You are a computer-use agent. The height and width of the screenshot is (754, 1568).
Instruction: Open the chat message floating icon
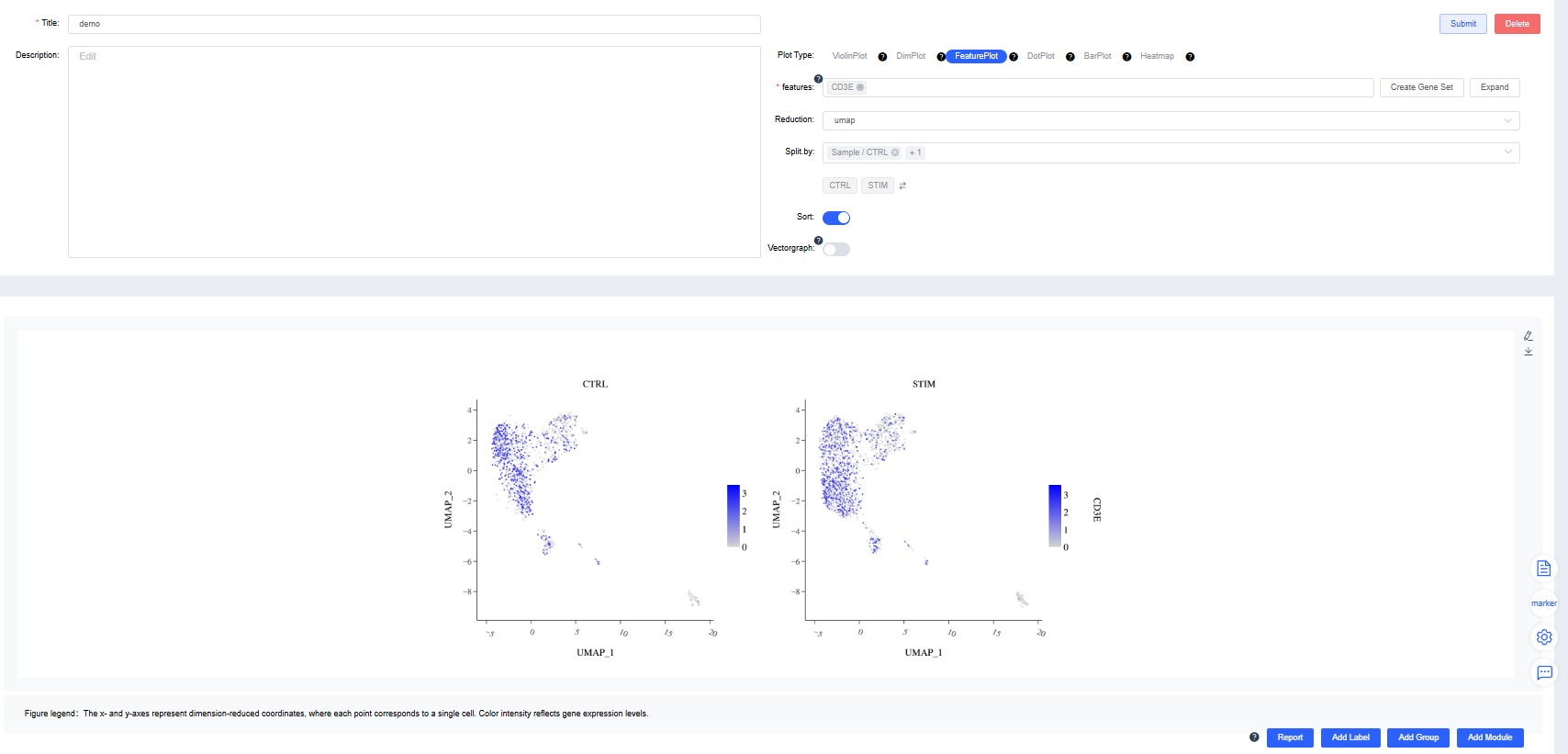pos(1544,673)
